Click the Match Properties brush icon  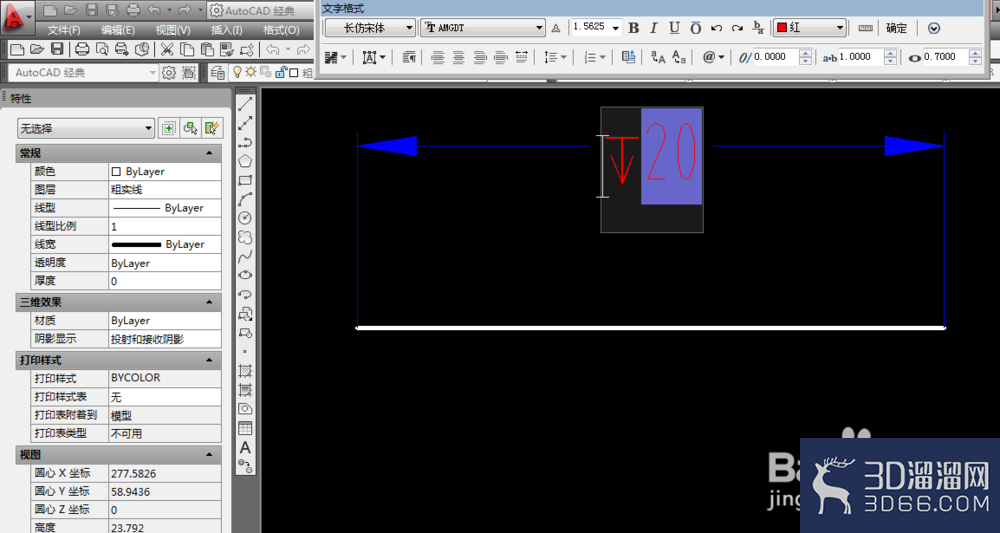[228, 49]
